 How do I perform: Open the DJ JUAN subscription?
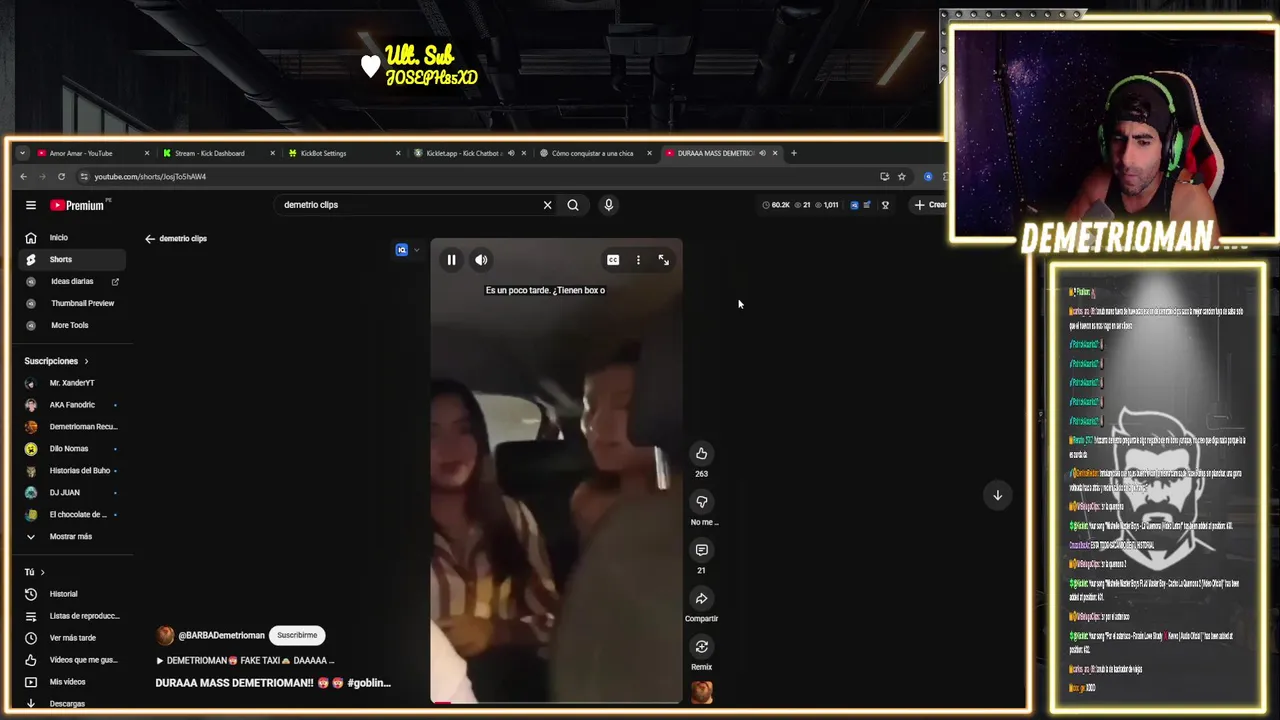click(72, 493)
